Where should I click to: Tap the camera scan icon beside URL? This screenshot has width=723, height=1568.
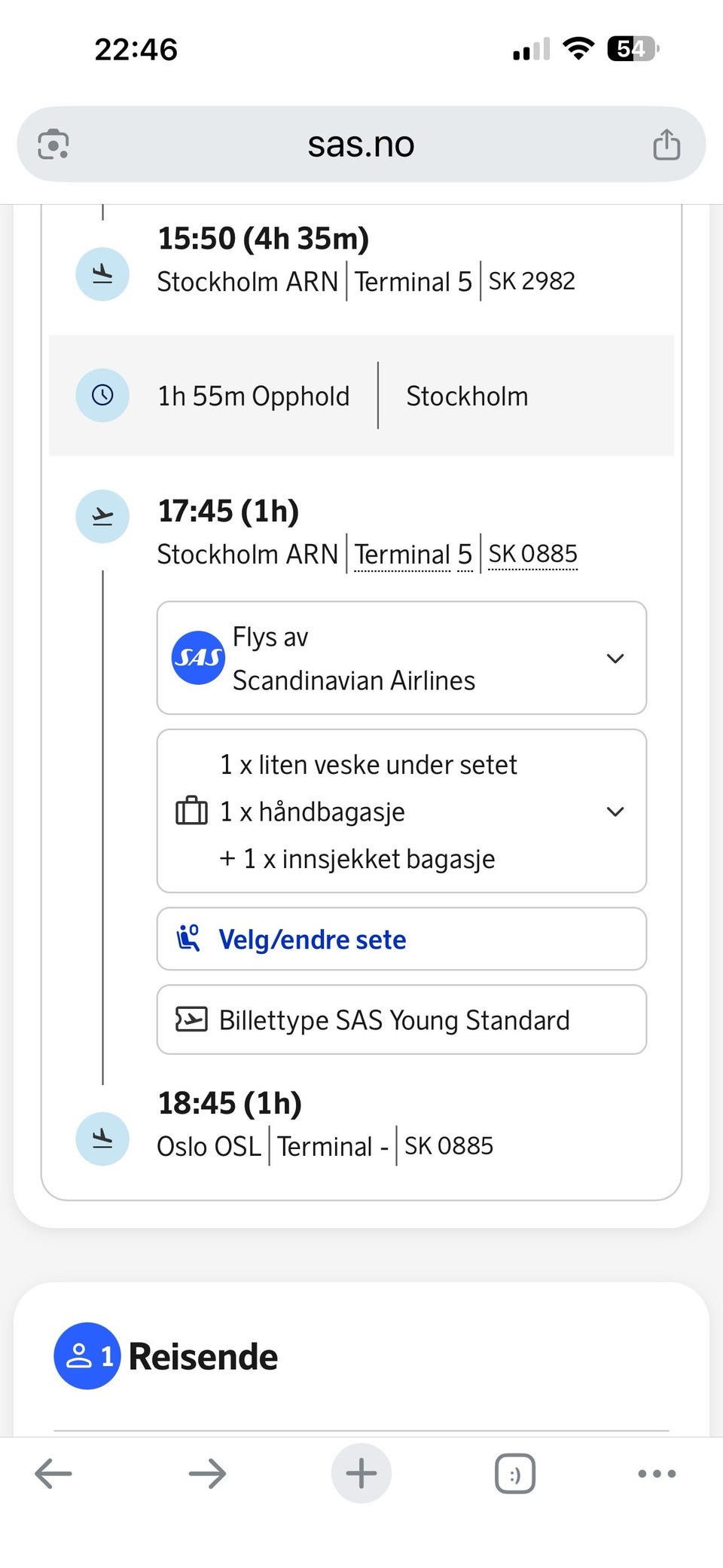pos(53,144)
